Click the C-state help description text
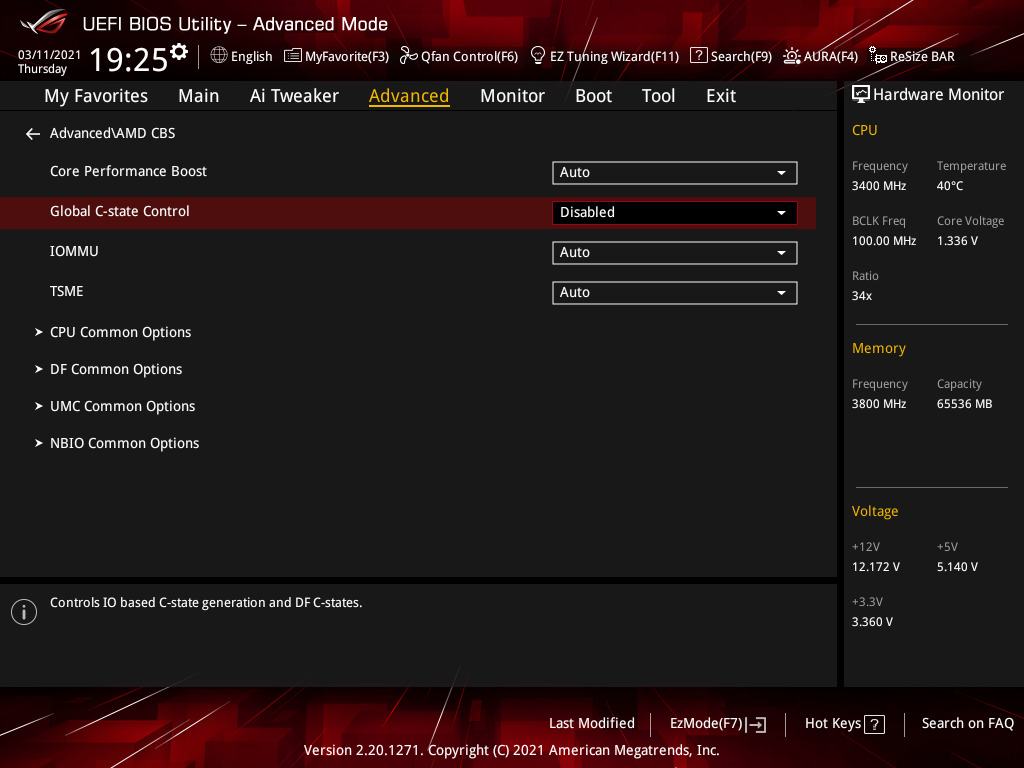The width and height of the screenshot is (1024, 768). coord(206,603)
